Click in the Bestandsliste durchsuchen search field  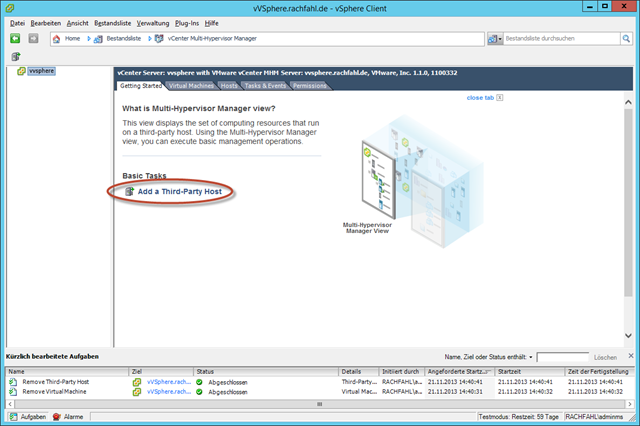pos(561,39)
